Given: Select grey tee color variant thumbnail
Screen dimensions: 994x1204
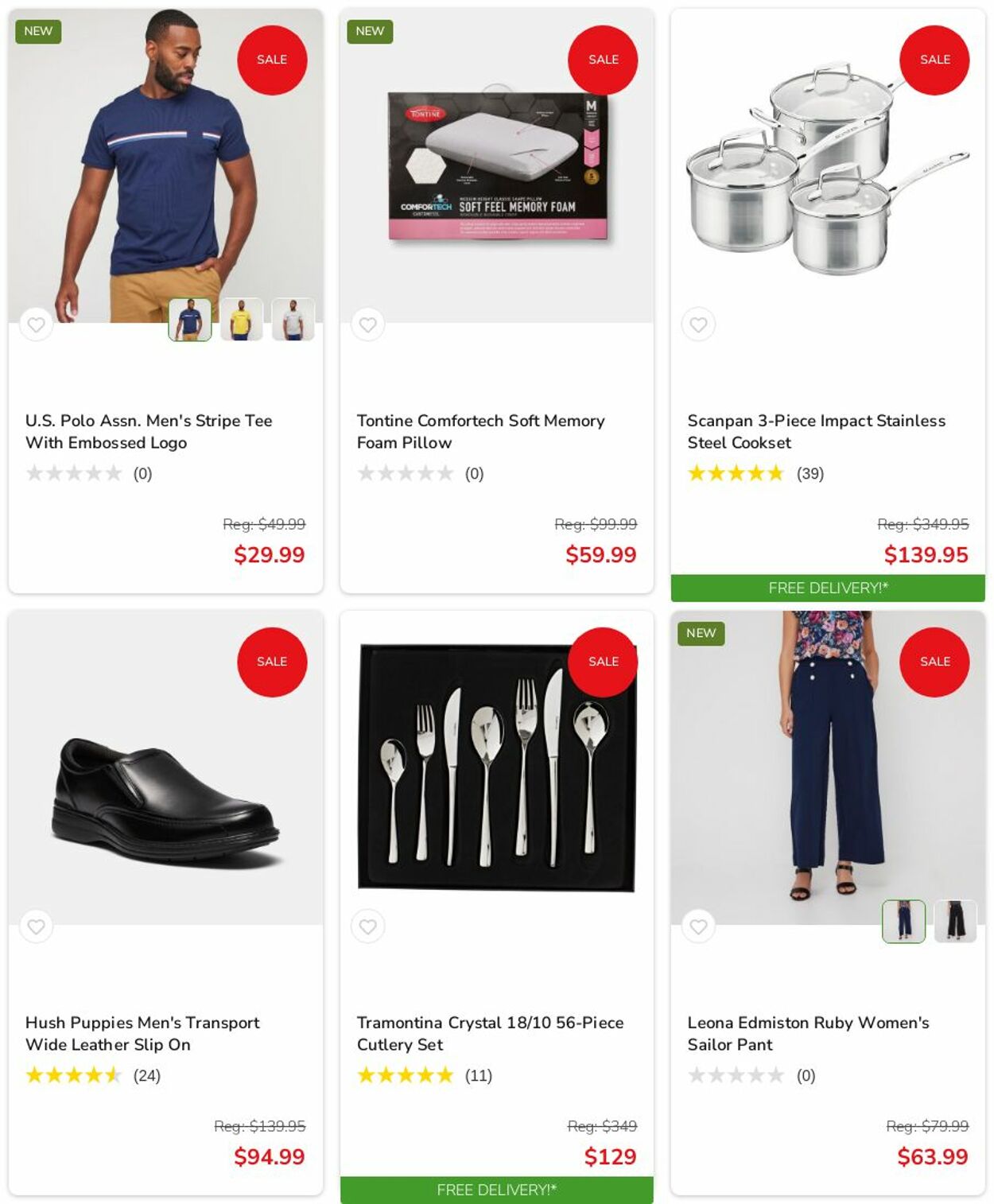Looking at the screenshot, I should tap(293, 320).
